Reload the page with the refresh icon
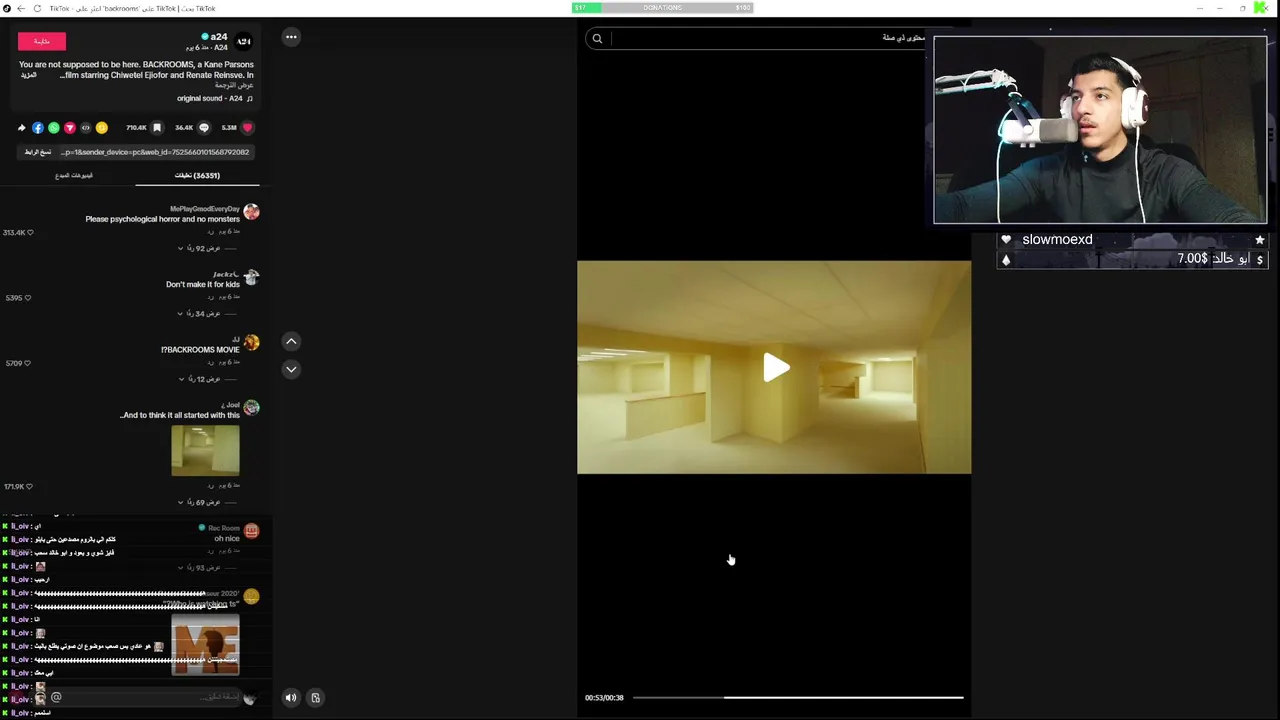Screen dimensions: 1280x720 pos(37,8)
